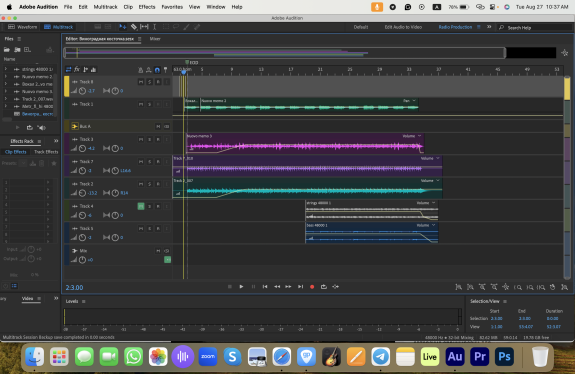Open the Multitrack menu
The width and height of the screenshot is (575, 374).
[105, 7]
